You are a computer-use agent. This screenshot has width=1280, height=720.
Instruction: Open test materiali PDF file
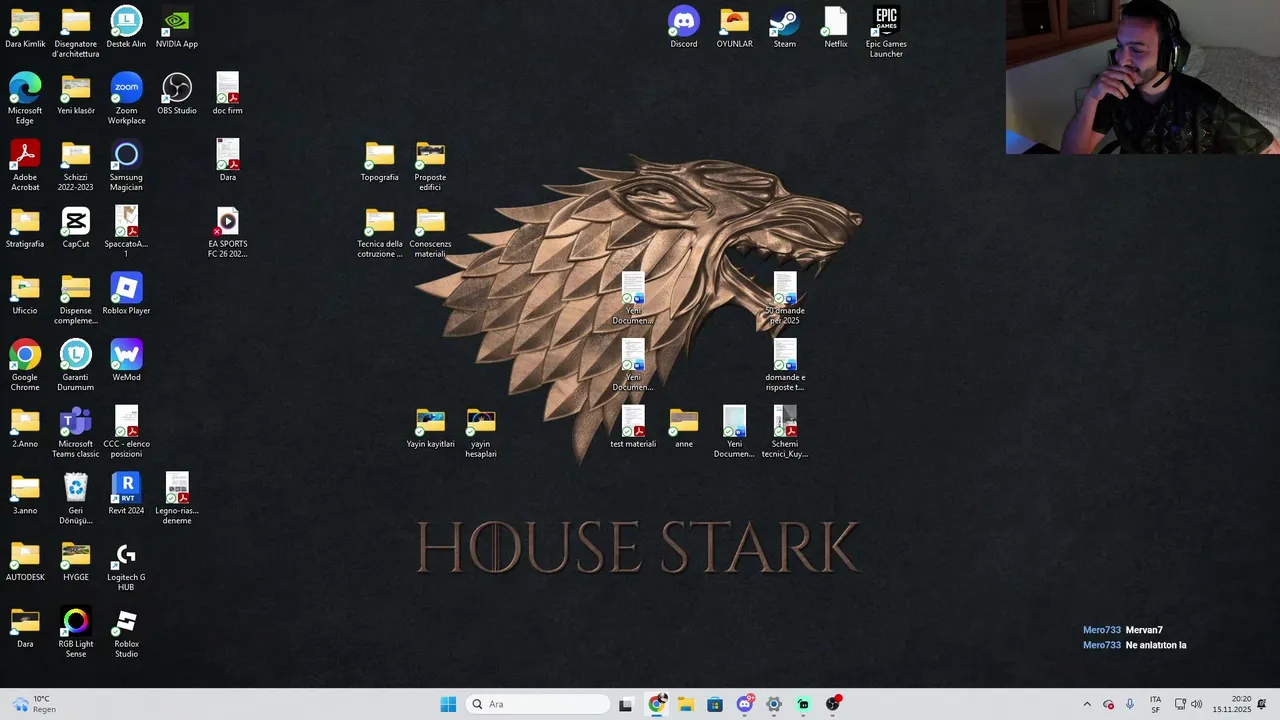point(633,428)
